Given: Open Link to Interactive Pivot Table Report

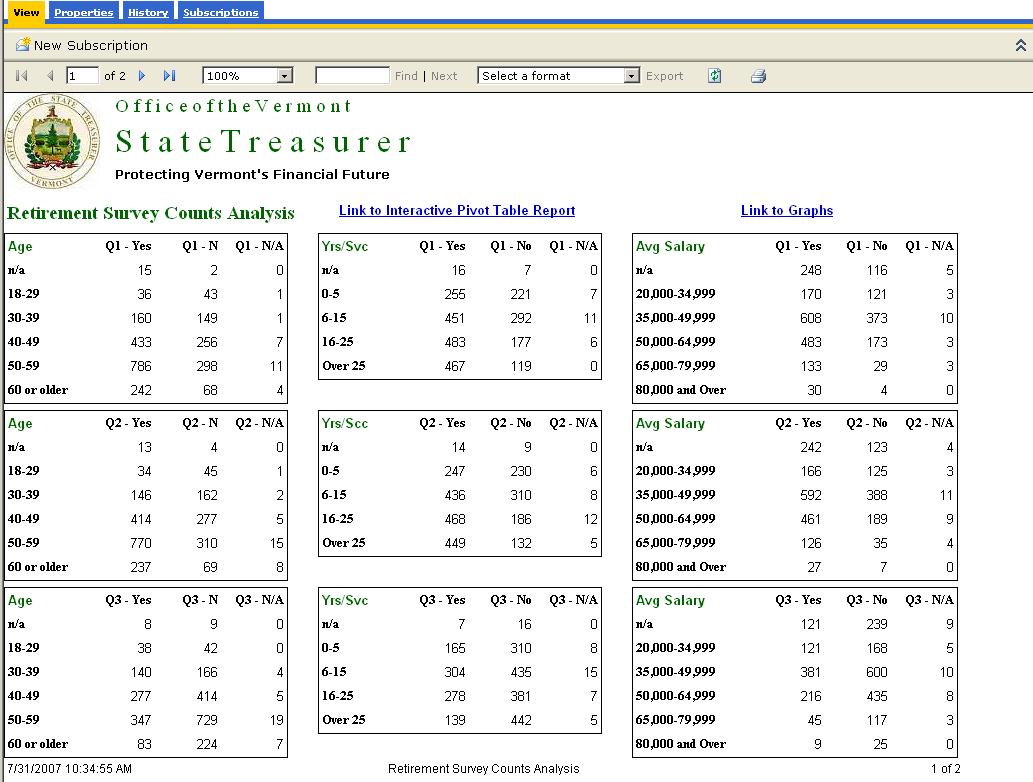Looking at the screenshot, I should click(457, 210).
